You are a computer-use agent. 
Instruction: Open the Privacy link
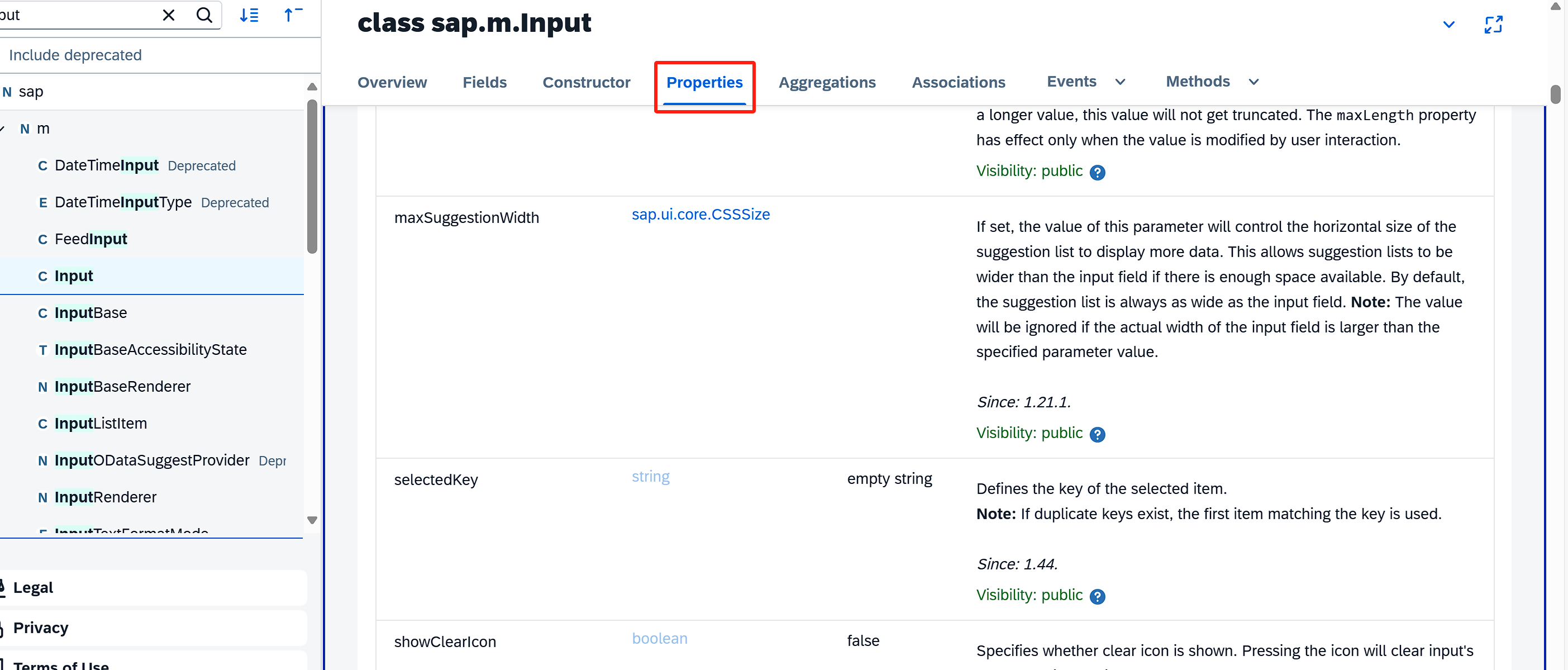(41, 628)
